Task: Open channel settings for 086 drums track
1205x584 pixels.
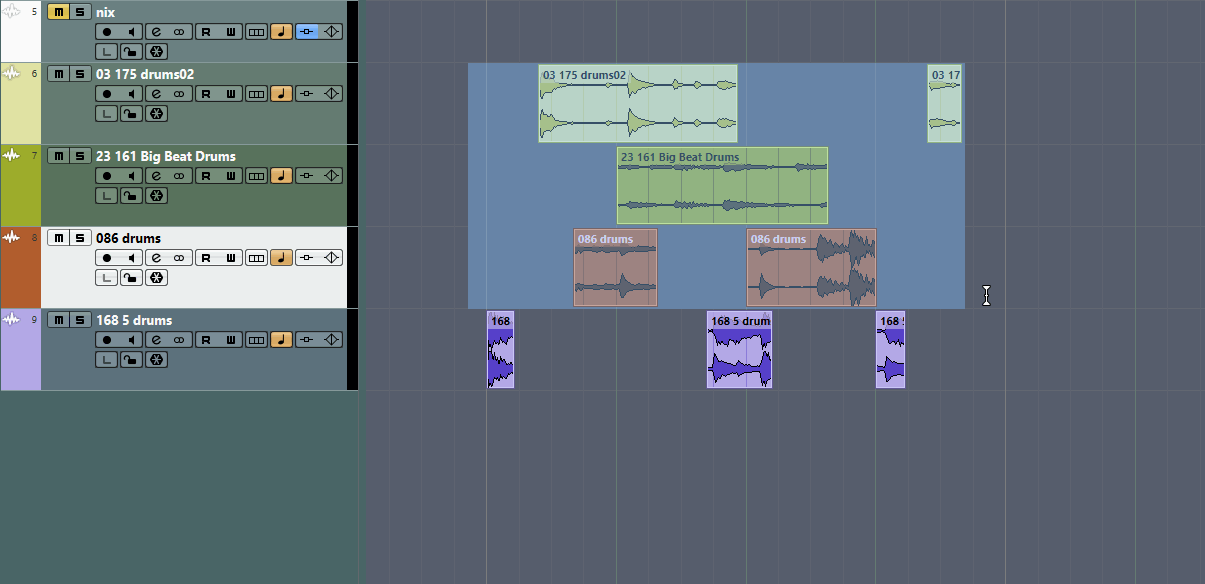Action: pyautogui.click(x=157, y=258)
